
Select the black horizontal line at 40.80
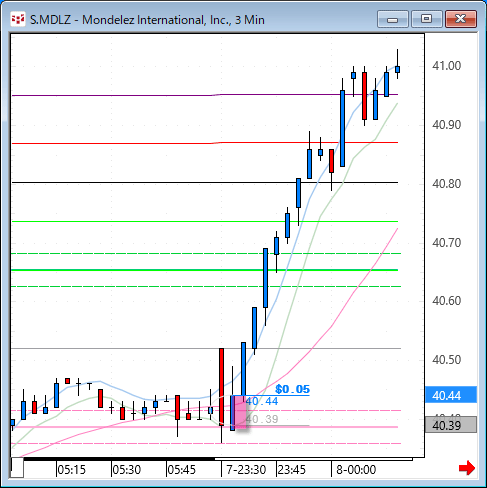205,182
